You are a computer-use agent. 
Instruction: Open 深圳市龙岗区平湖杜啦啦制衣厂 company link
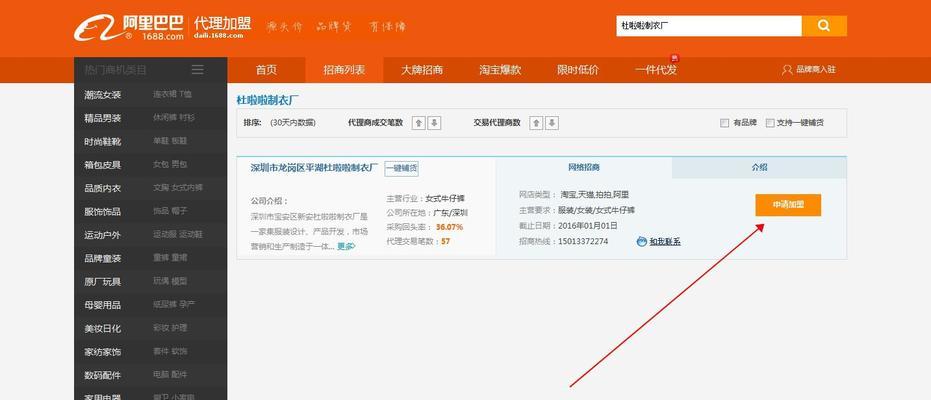pos(314,168)
